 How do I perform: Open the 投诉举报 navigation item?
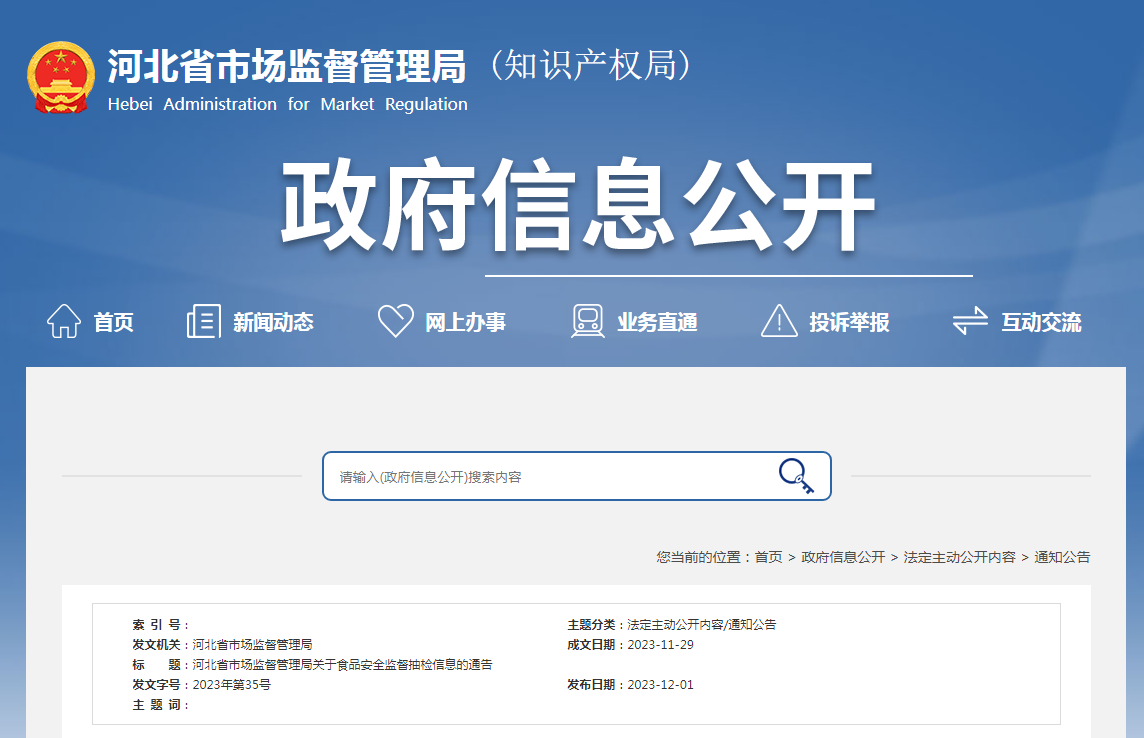click(849, 322)
